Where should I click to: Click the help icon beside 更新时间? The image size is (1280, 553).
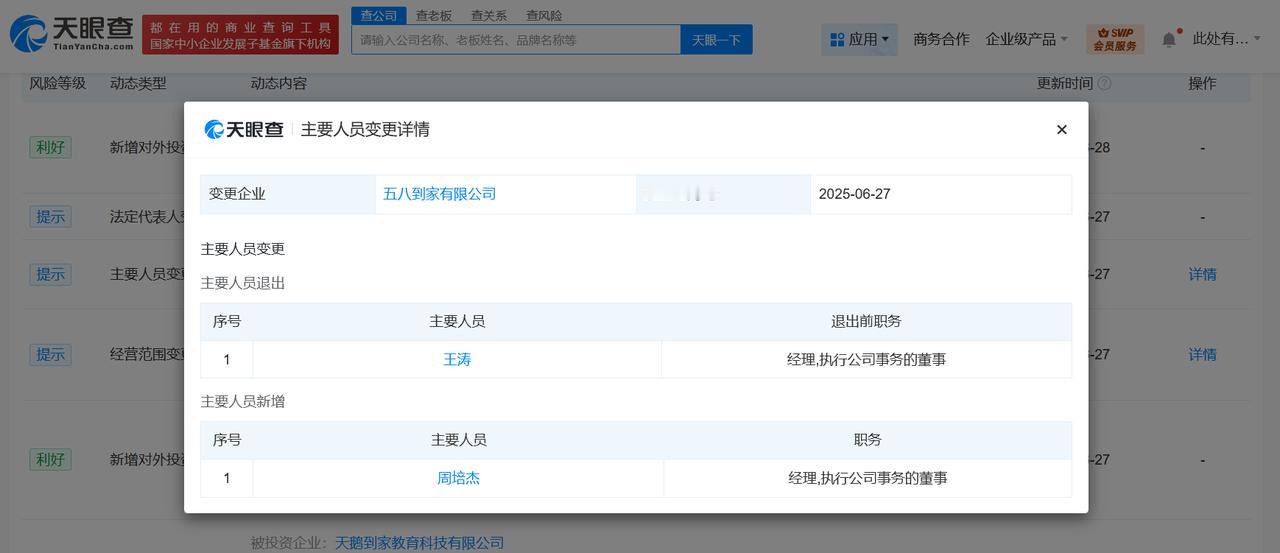[1104, 83]
